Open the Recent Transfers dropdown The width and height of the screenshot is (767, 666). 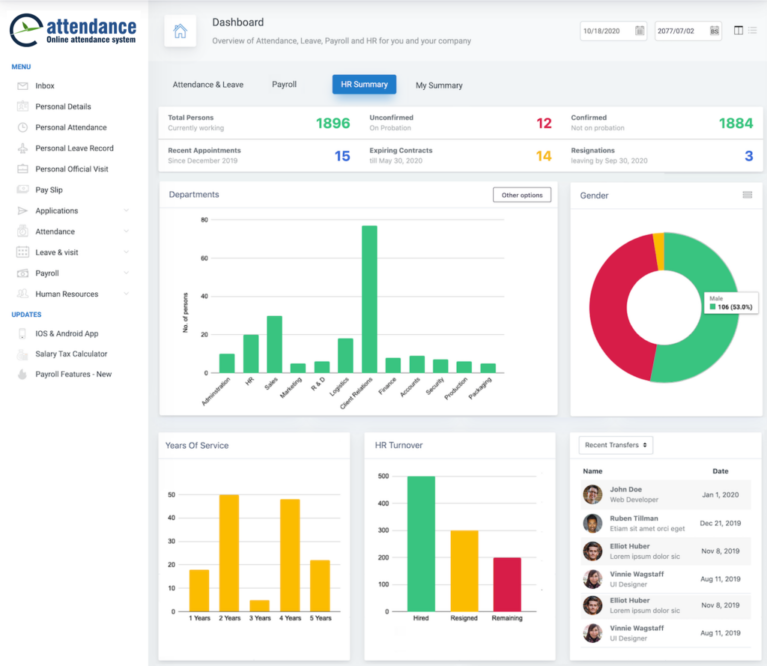tap(616, 445)
